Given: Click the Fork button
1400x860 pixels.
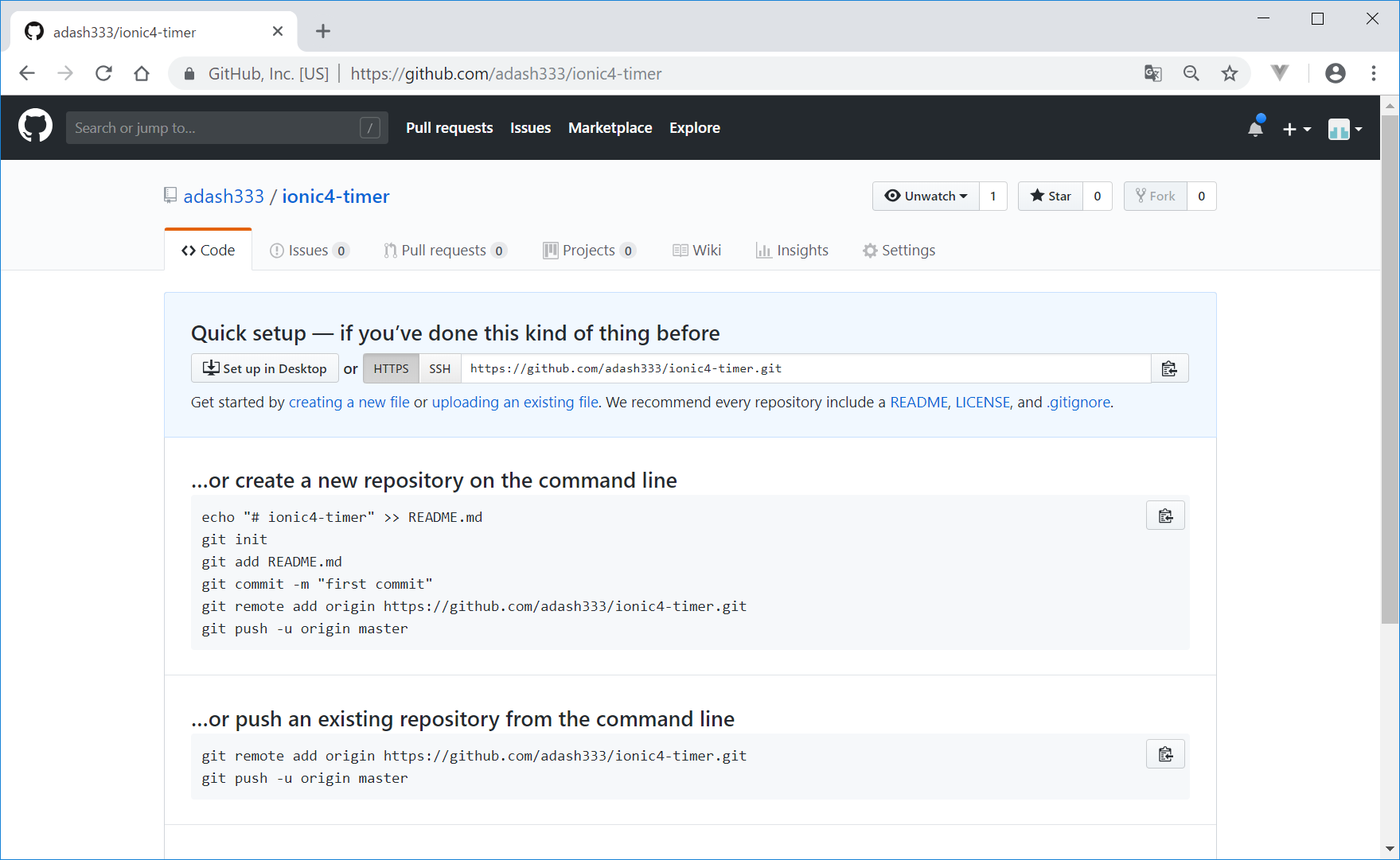Looking at the screenshot, I should coord(1155,196).
